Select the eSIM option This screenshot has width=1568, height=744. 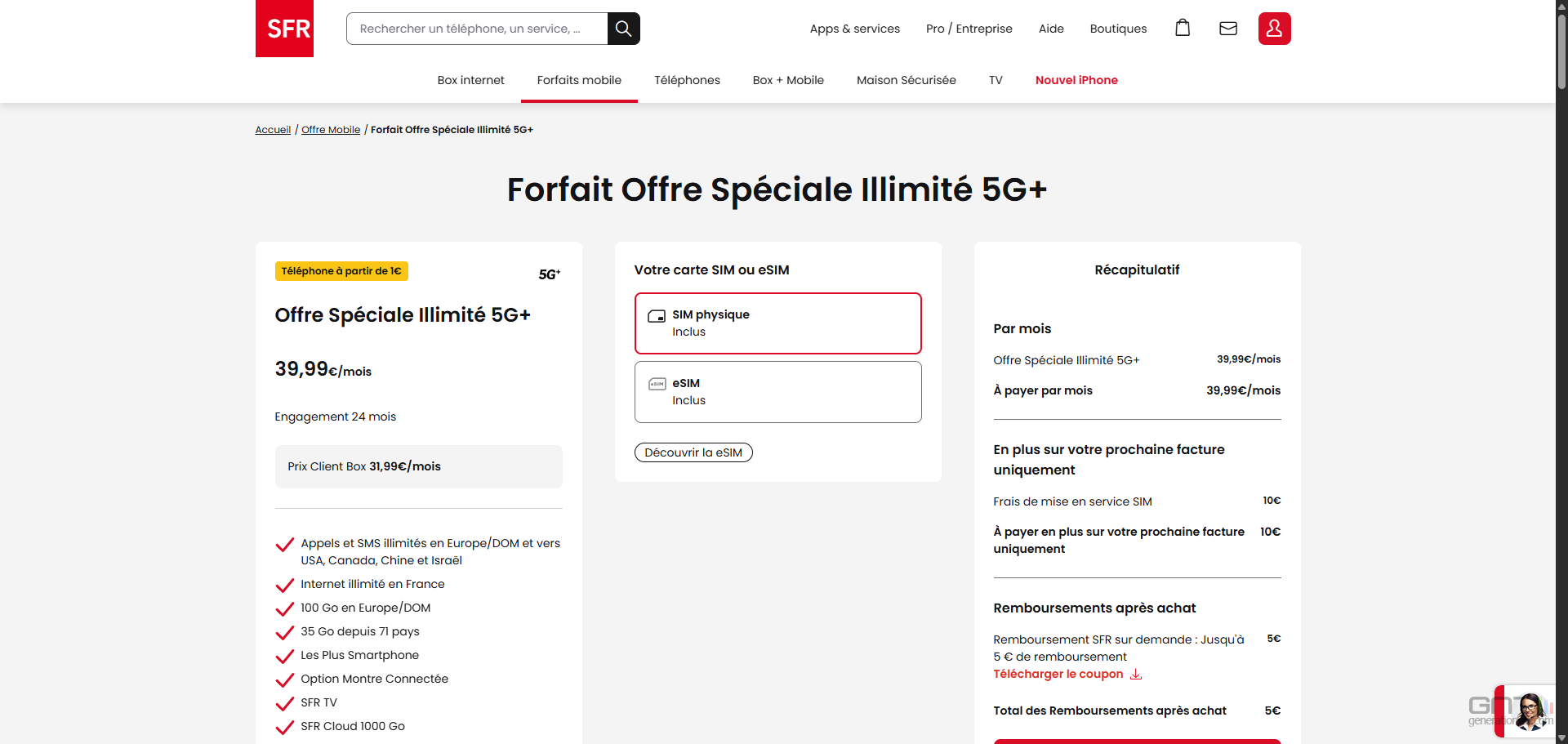click(x=777, y=392)
